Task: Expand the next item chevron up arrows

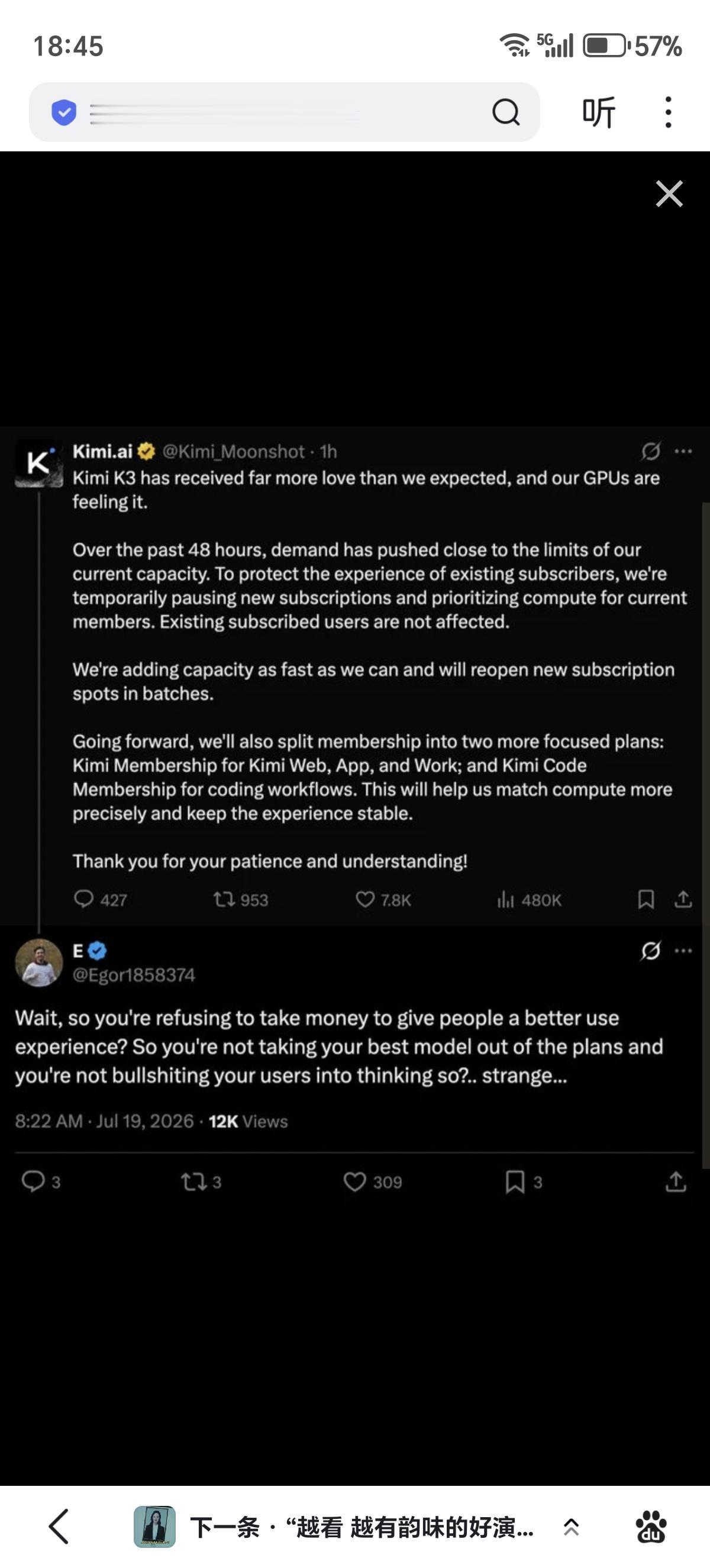Action: [x=570, y=1527]
